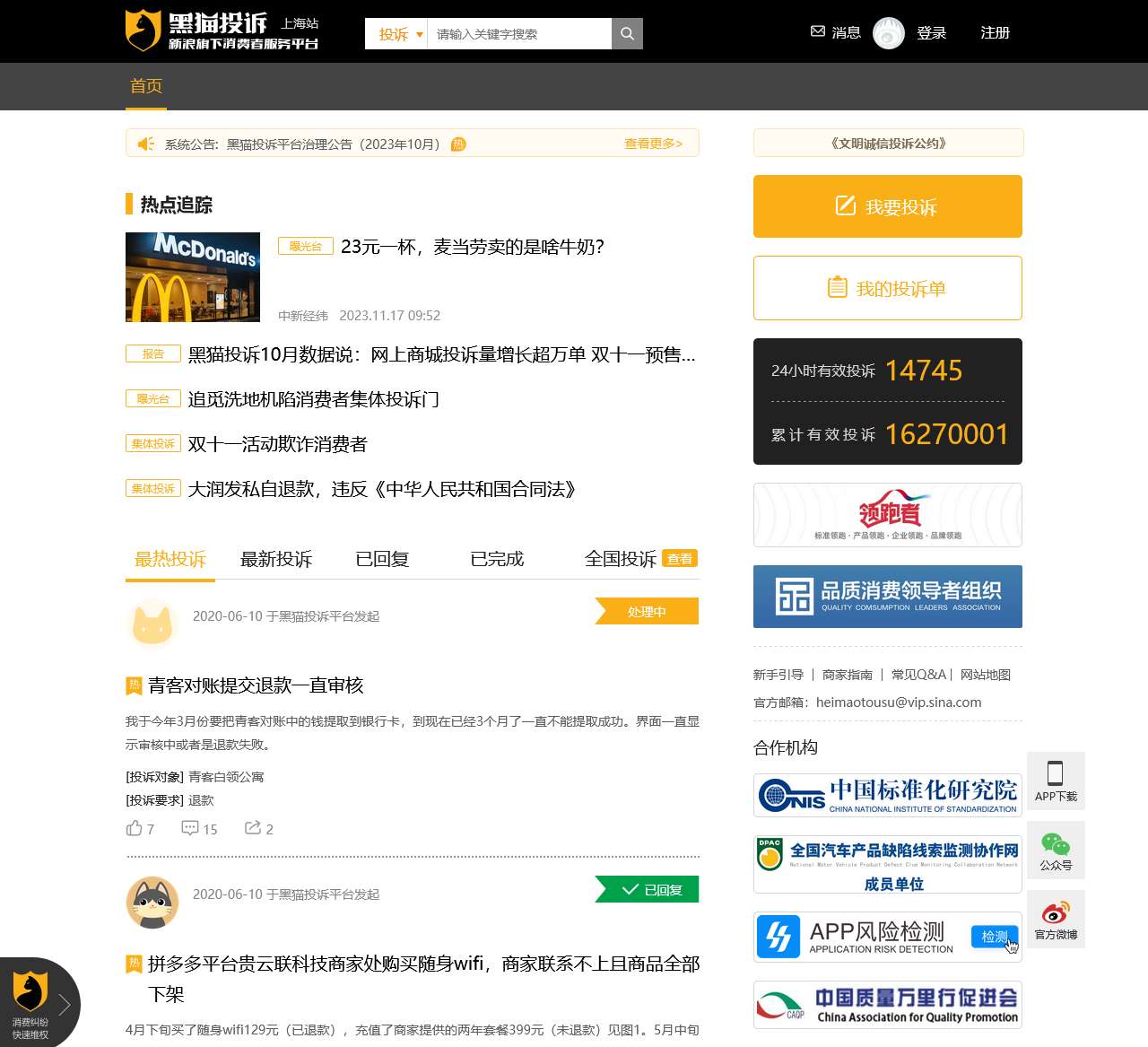Expand the 投诉 search type dropdown

pos(399,34)
